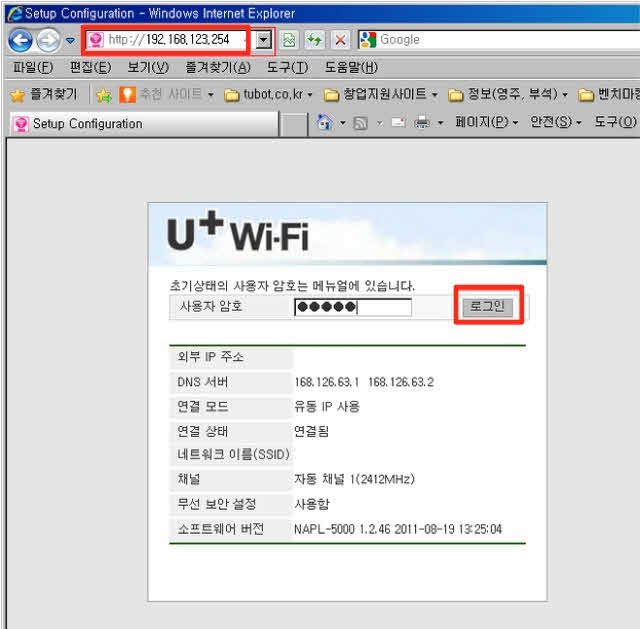Screen dimensions: 640x629
Task: Open the 안전(S) command bar menu
Action: click(x=556, y=122)
